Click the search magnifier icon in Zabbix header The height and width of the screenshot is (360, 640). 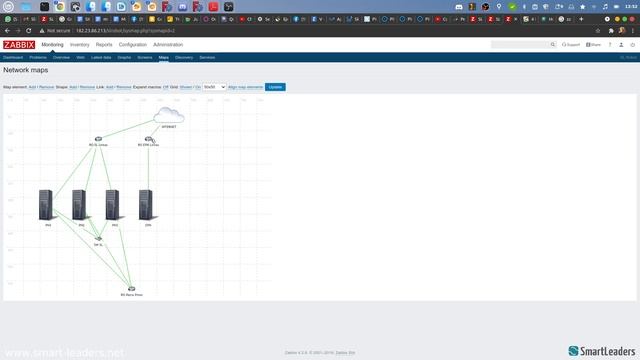tap(553, 44)
